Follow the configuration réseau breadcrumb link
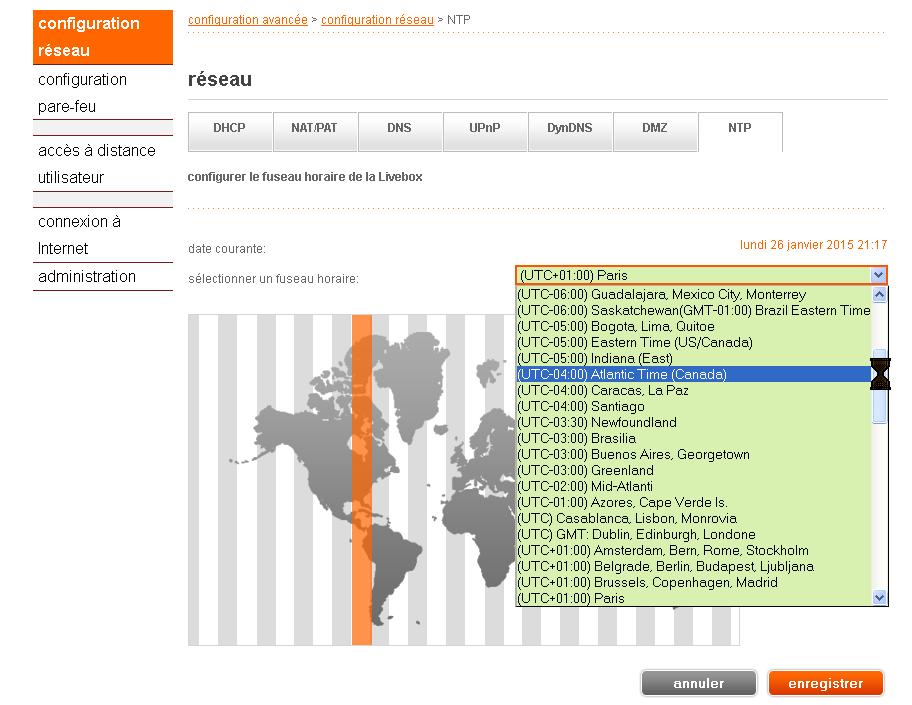This screenshot has height=705, width=912. point(377,19)
